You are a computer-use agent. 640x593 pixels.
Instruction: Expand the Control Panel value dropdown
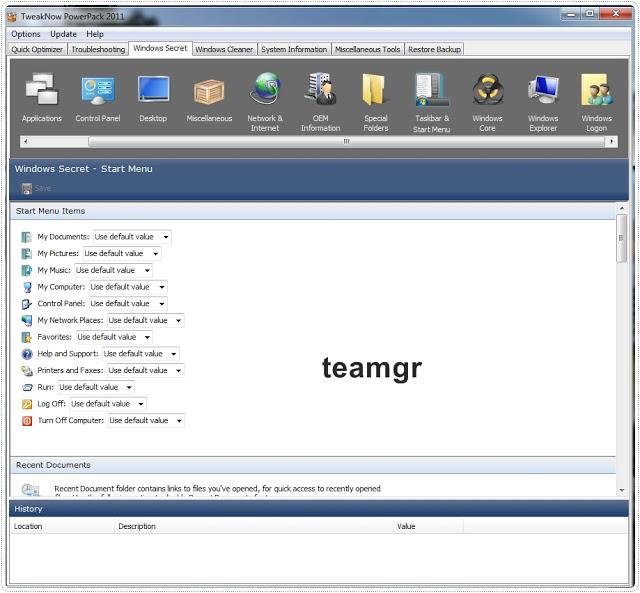point(128,304)
